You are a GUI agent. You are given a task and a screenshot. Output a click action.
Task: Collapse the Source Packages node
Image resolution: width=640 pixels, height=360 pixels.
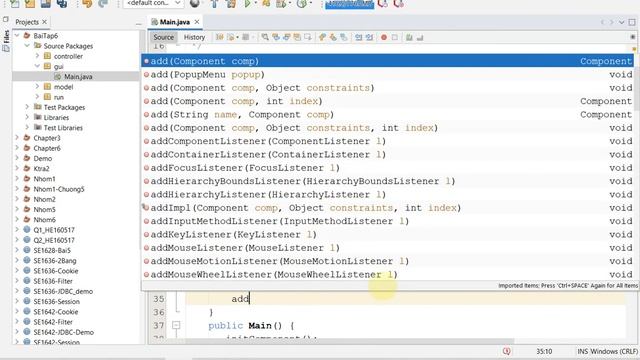click(27, 46)
